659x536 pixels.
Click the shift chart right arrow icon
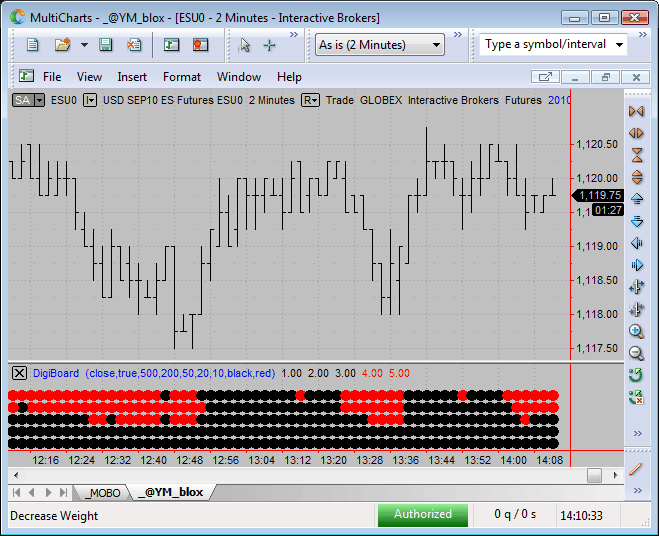point(637,265)
